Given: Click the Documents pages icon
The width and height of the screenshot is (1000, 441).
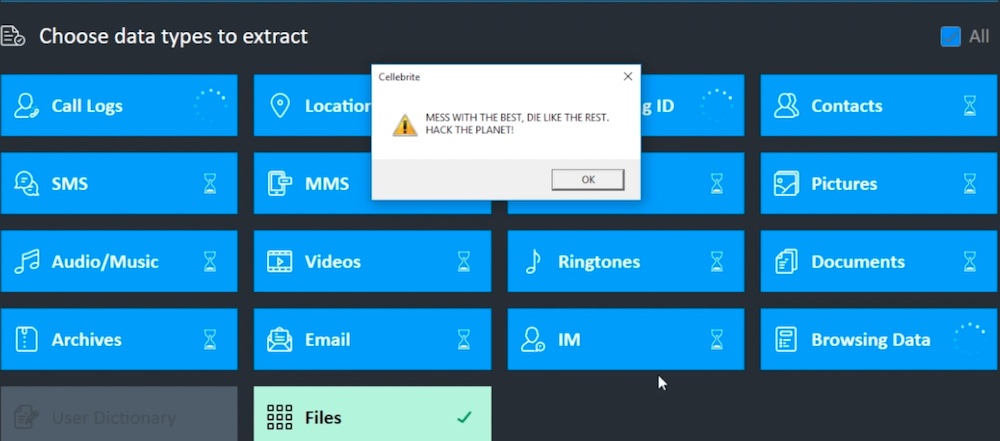Looking at the screenshot, I should pyautogui.click(x=786, y=262).
